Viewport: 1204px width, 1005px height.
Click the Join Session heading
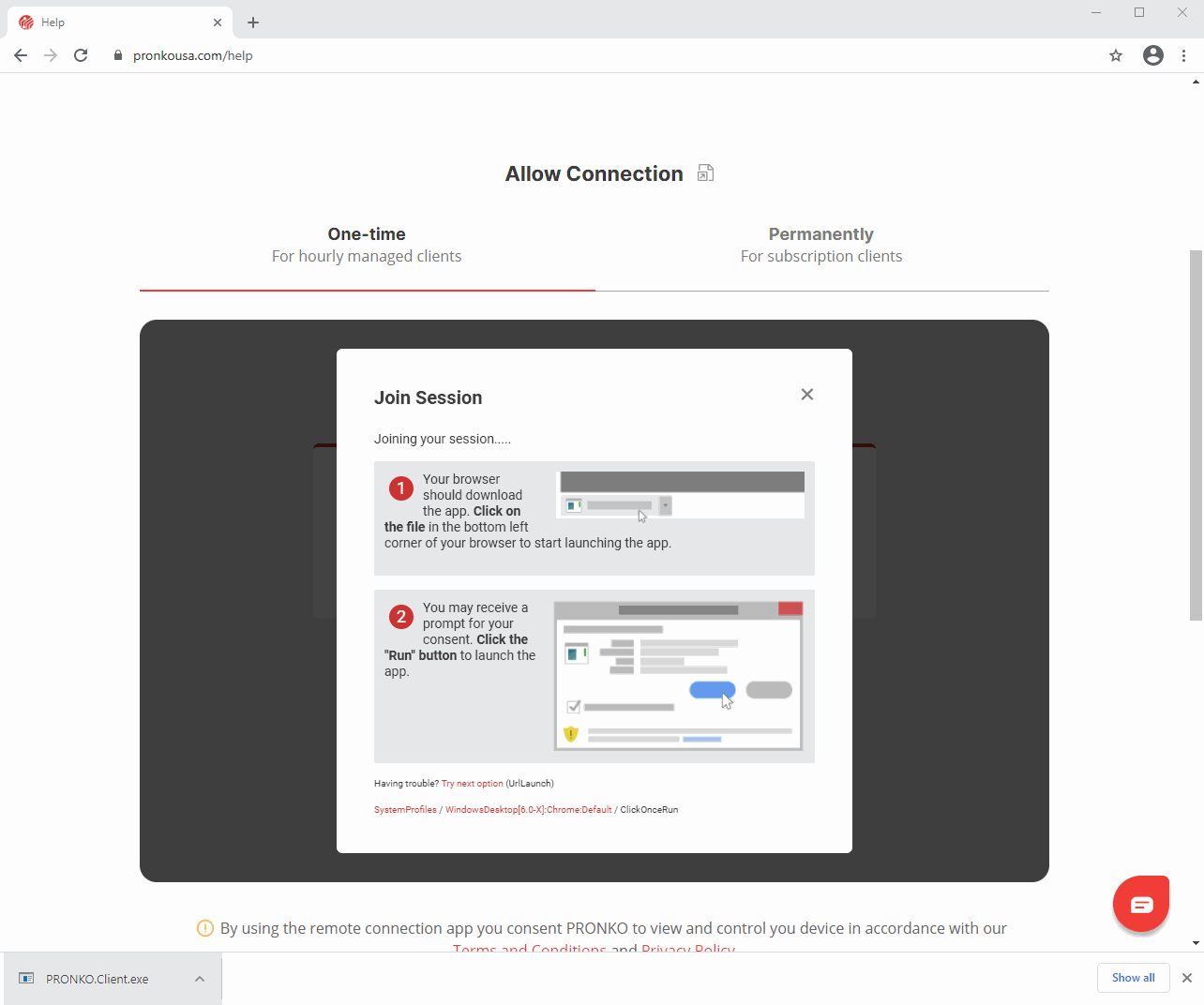(429, 397)
